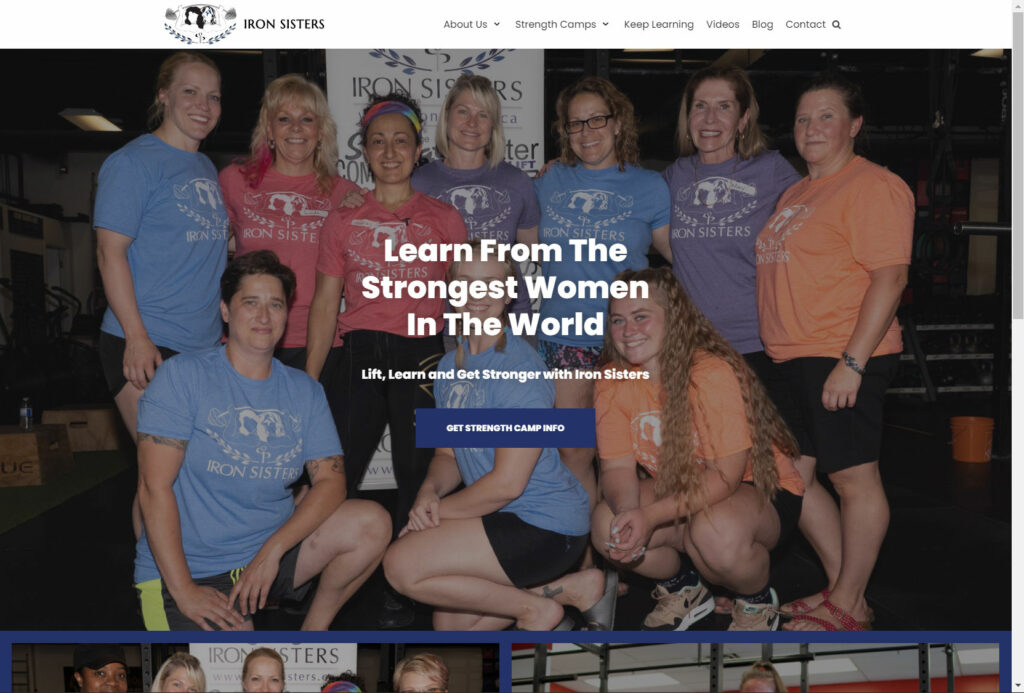Open the bottom-left group photo thumbnail
The height and width of the screenshot is (693, 1024).
(255, 668)
